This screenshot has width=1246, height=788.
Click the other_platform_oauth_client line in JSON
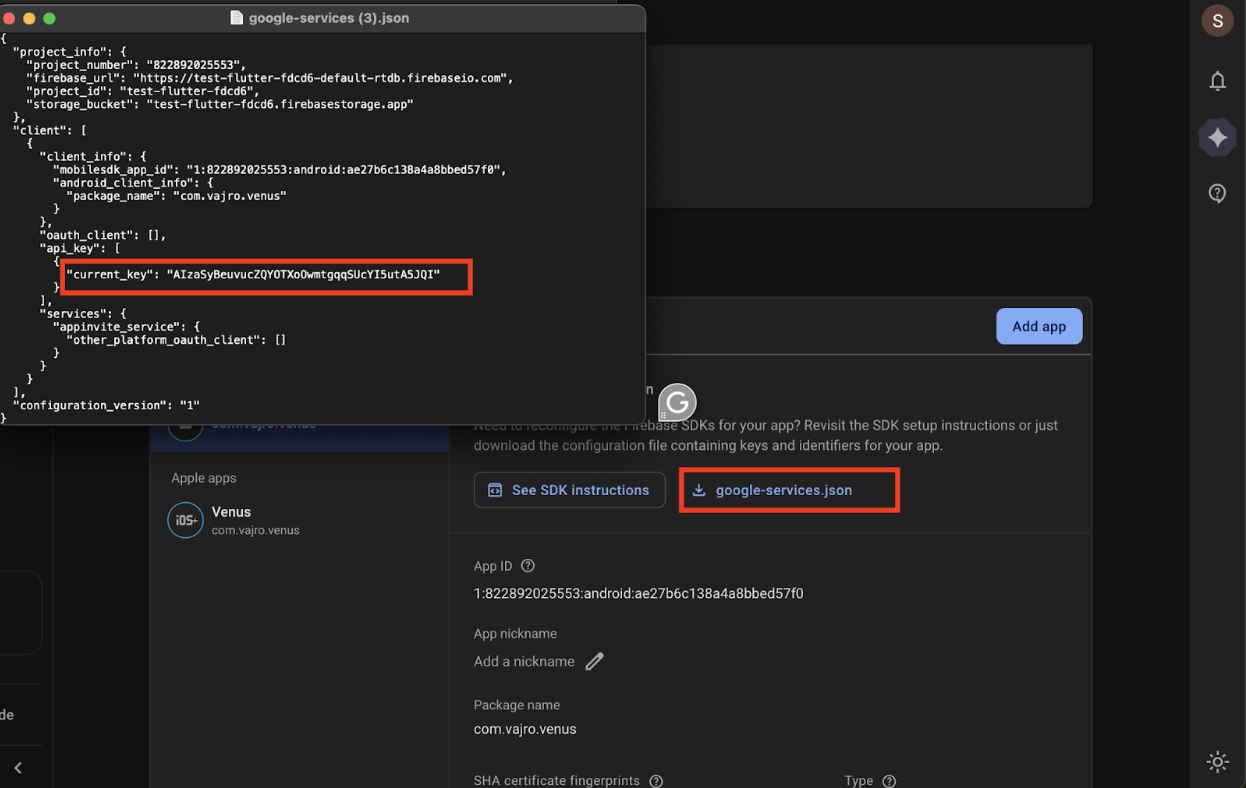[x=176, y=340]
